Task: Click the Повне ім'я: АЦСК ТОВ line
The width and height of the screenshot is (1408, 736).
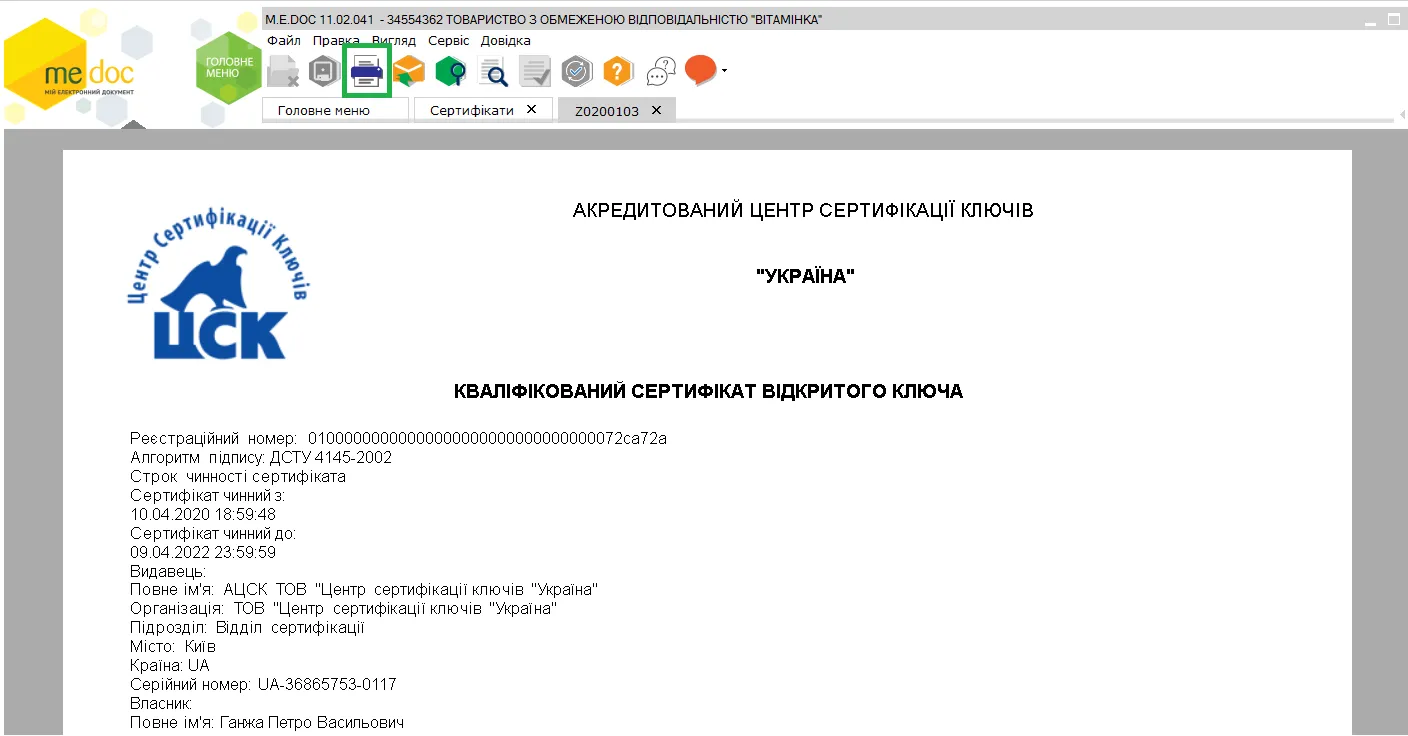Action: tap(364, 590)
